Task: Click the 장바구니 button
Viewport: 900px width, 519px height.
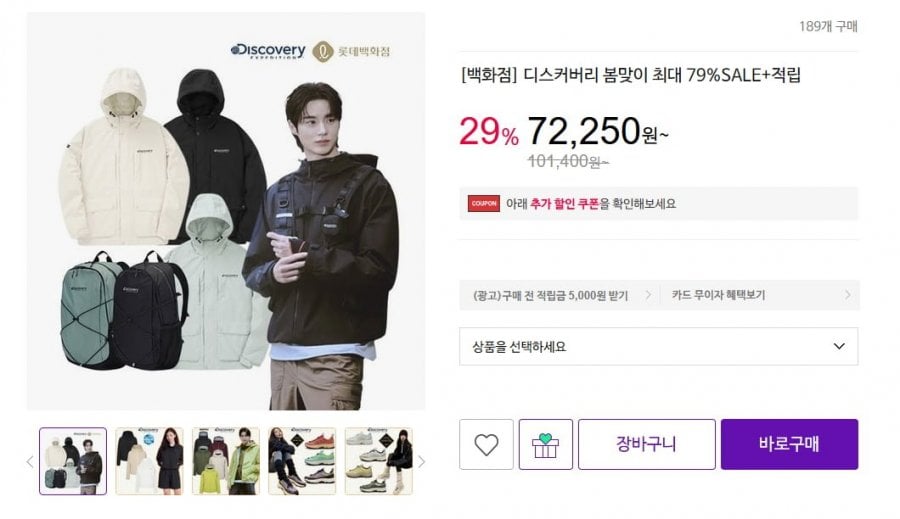Action: pos(646,444)
